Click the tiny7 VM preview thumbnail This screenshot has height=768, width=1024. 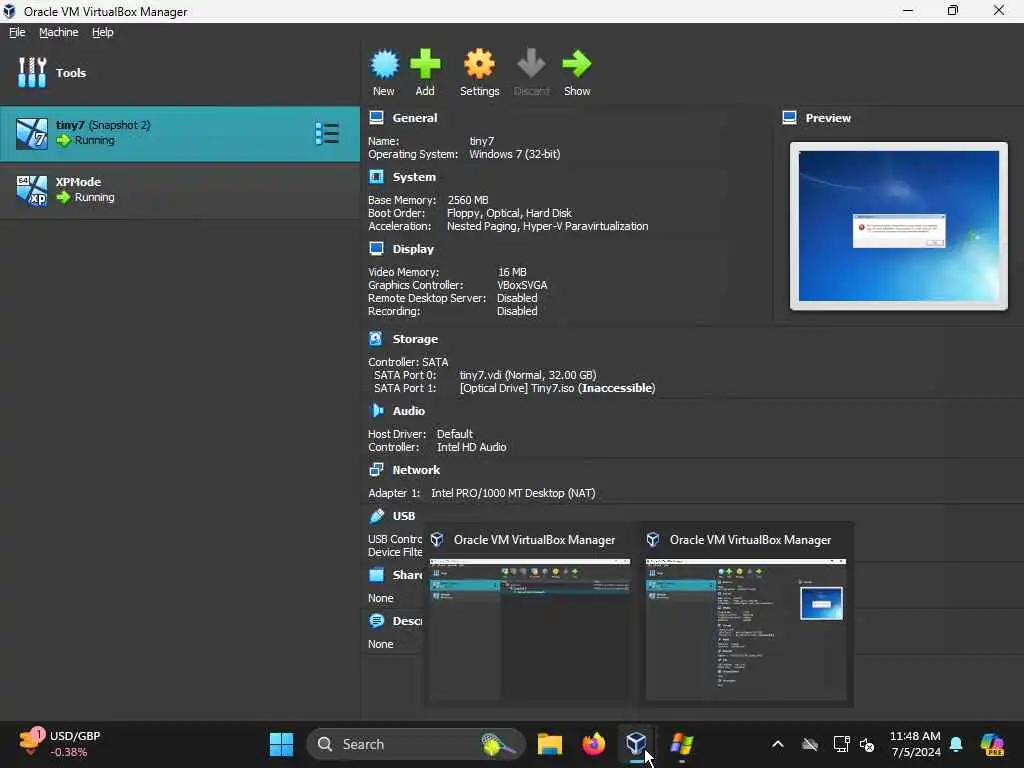(x=899, y=226)
